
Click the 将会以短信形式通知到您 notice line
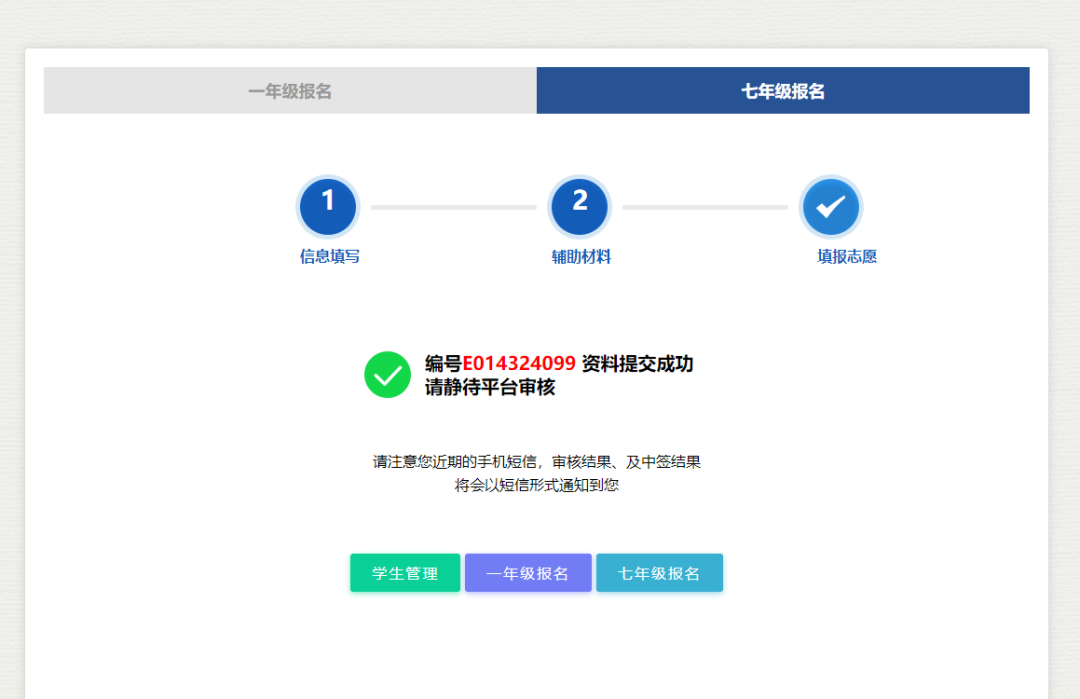(537, 486)
